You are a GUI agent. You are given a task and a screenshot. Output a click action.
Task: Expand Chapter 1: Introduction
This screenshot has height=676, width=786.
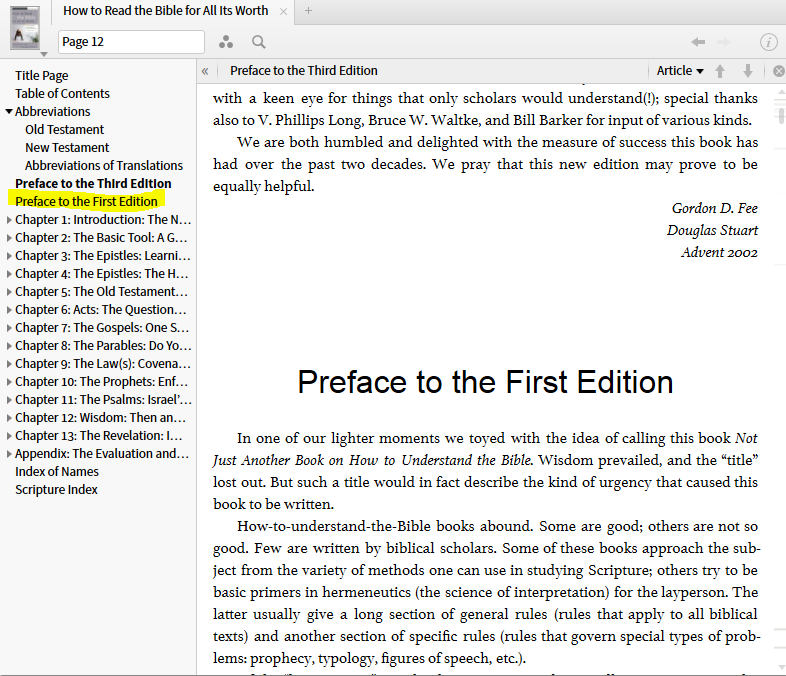click(x=9, y=219)
